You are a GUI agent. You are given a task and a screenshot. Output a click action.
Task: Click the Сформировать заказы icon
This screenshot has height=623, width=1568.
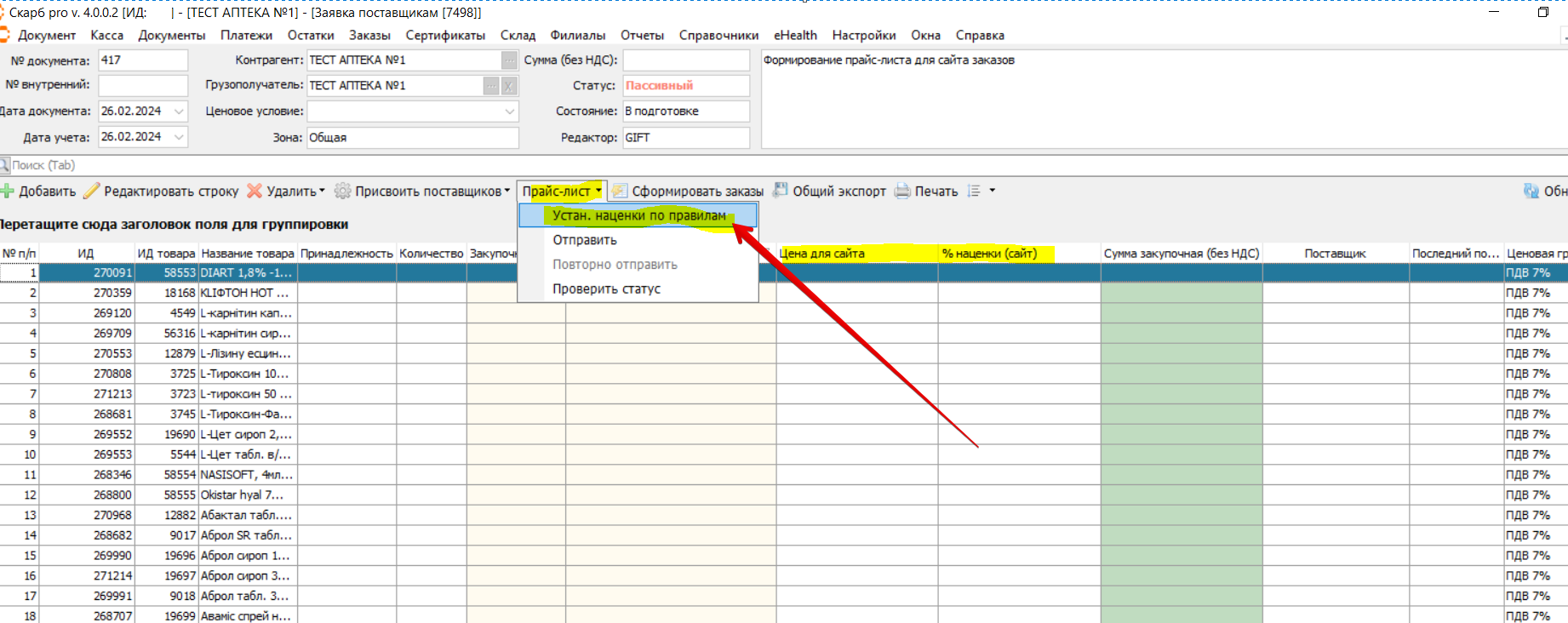(620, 191)
